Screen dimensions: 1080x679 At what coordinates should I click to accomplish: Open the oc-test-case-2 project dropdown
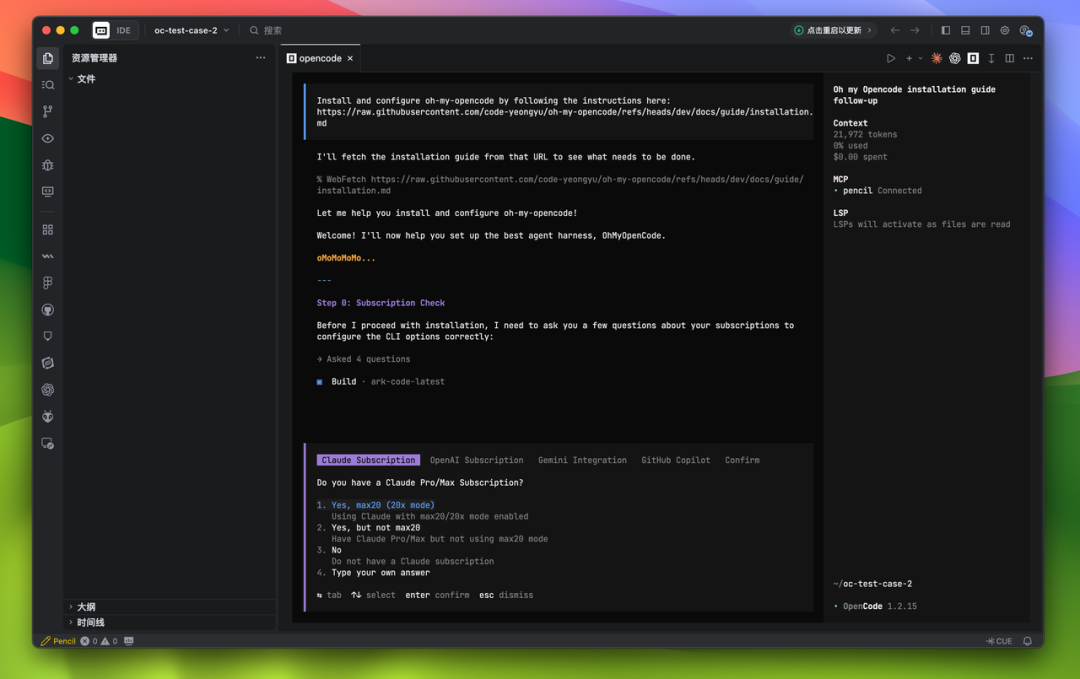pyautogui.click(x=191, y=30)
